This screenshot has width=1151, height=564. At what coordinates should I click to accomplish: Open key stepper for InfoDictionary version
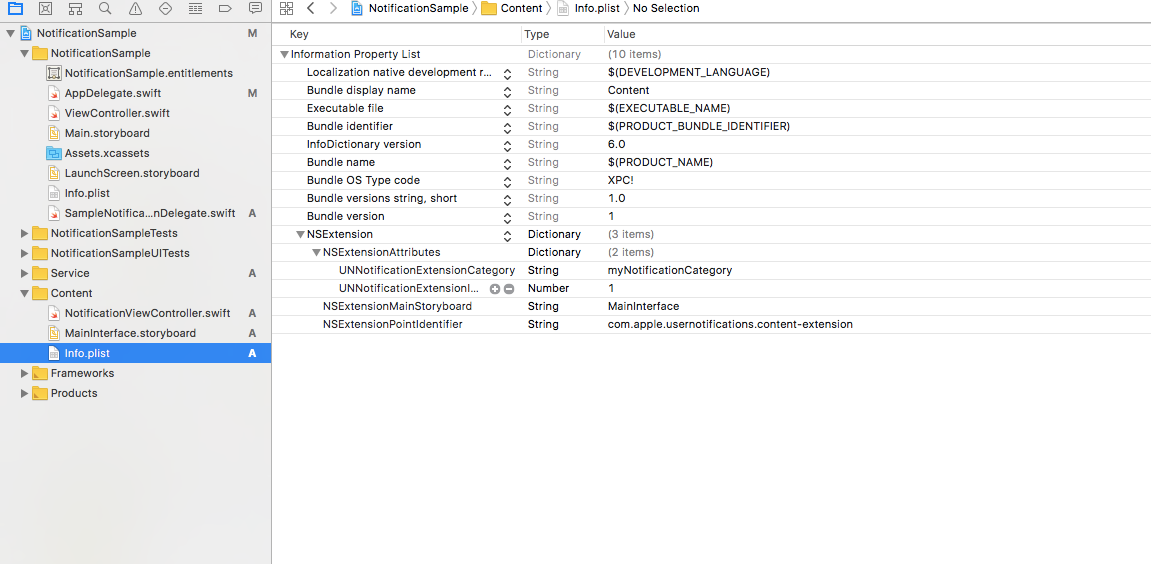point(507,145)
